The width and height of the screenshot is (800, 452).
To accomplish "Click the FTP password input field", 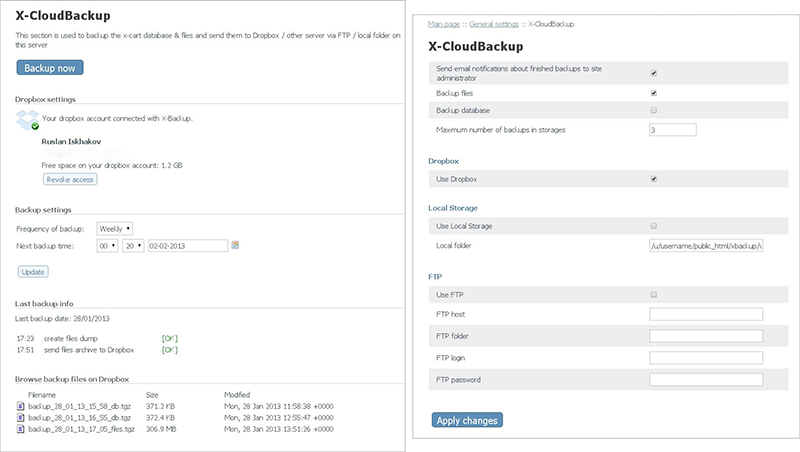I will tap(706, 380).
